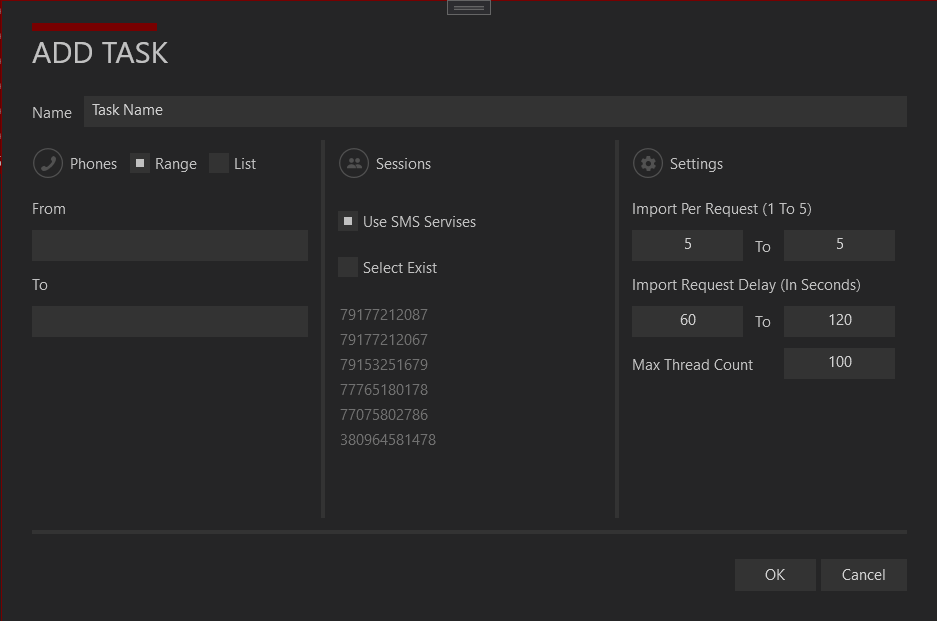Click the drag handle at top of dialog

point(468,7)
